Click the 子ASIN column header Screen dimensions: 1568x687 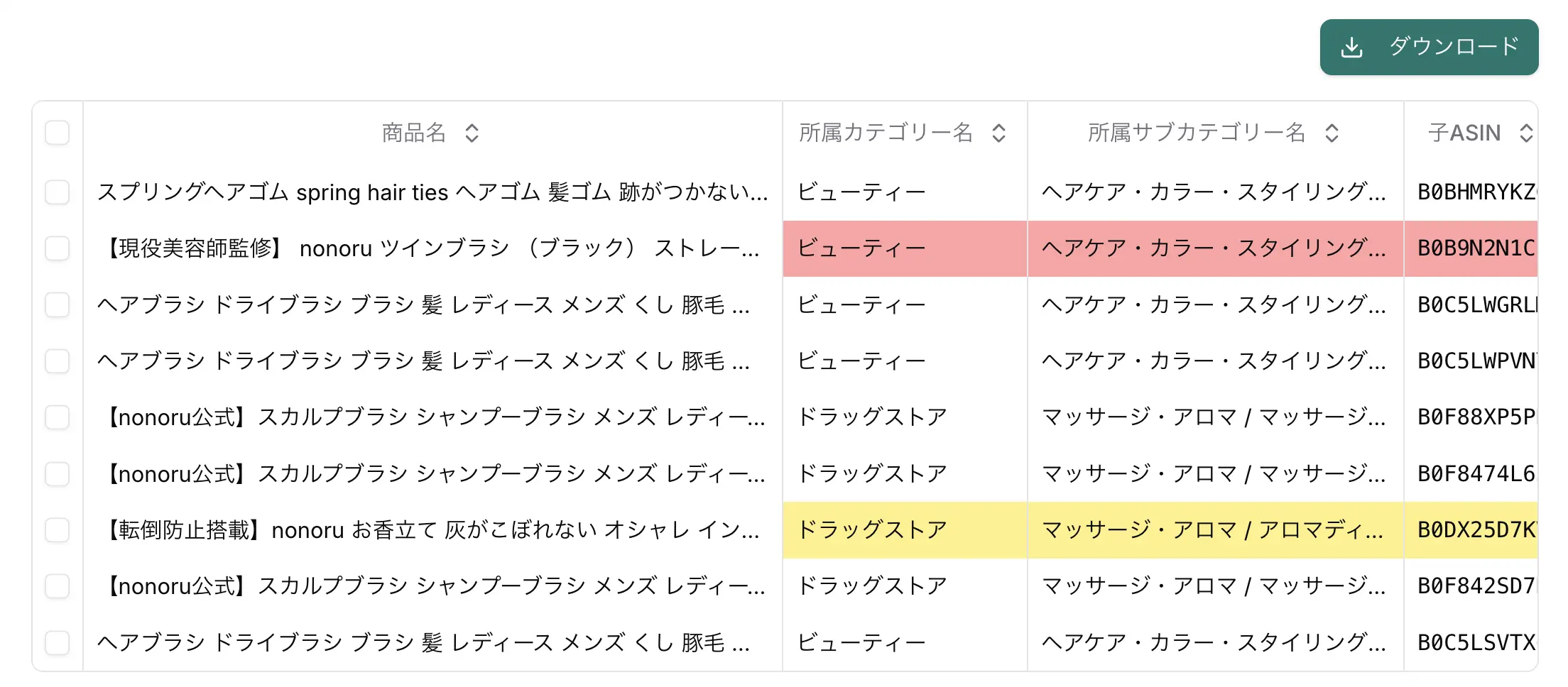(1466, 133)
